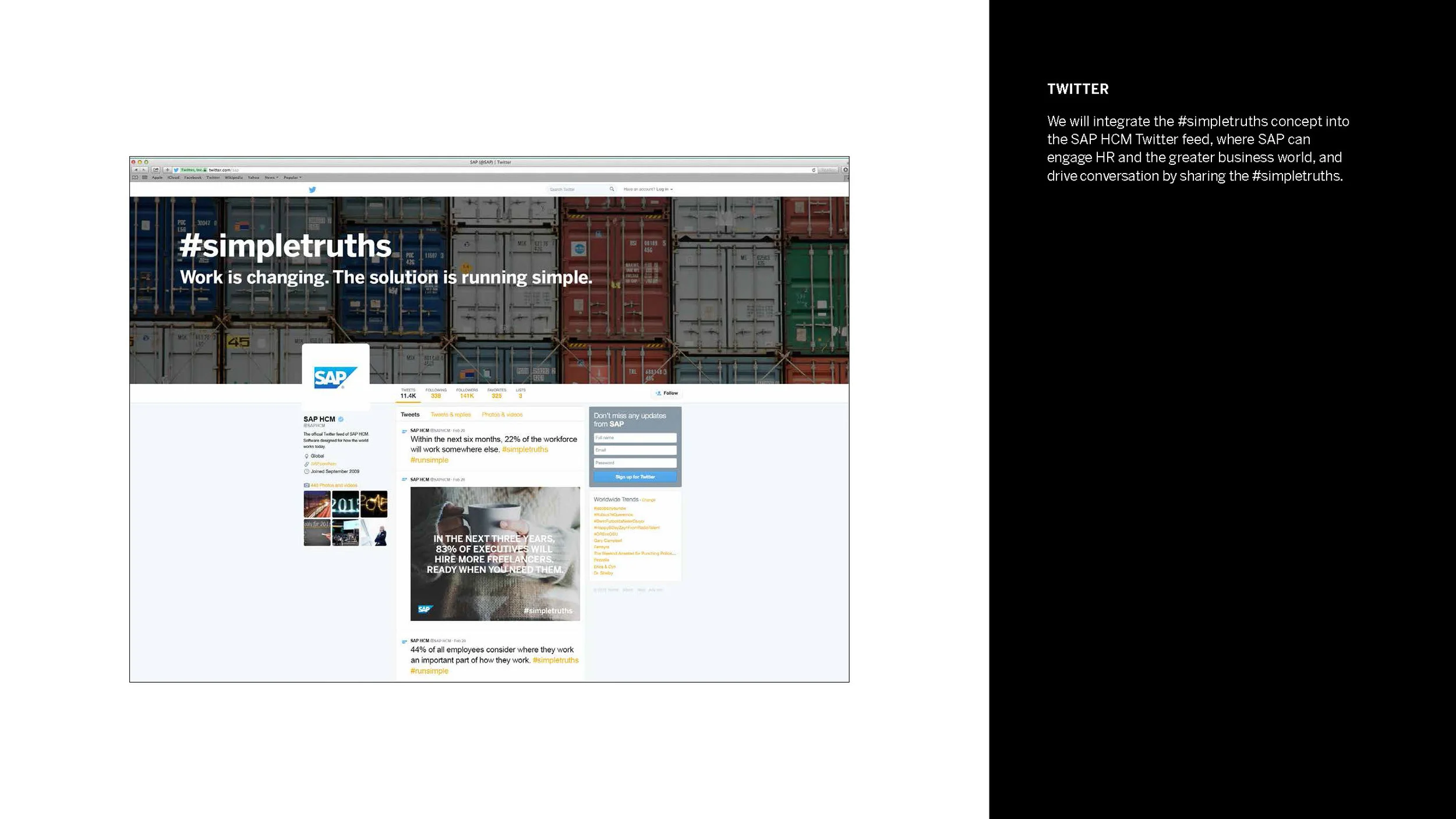Open the News bookmarks dropdown

click(x=271, y=178)
